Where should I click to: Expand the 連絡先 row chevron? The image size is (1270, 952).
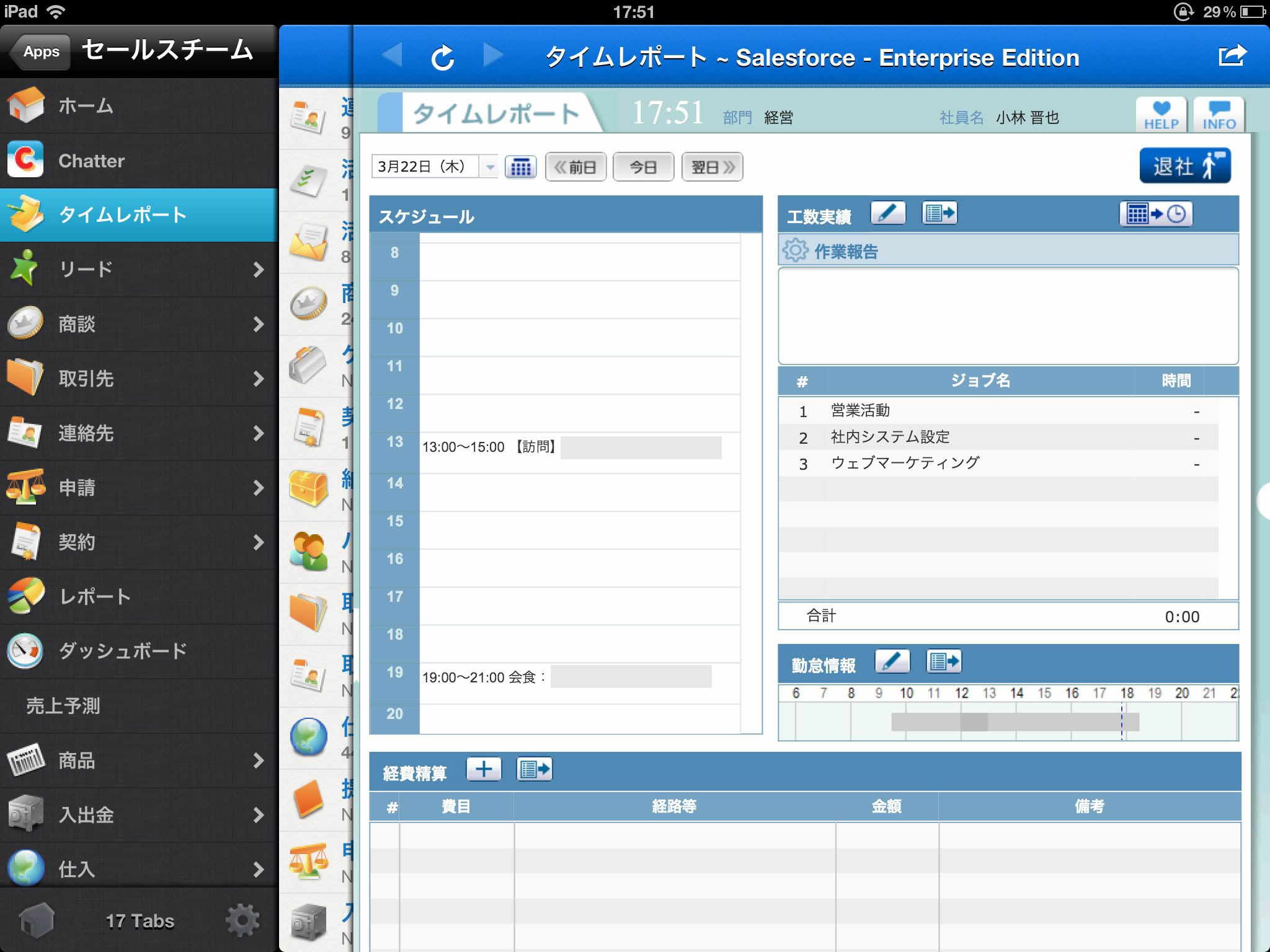(259, 433)
